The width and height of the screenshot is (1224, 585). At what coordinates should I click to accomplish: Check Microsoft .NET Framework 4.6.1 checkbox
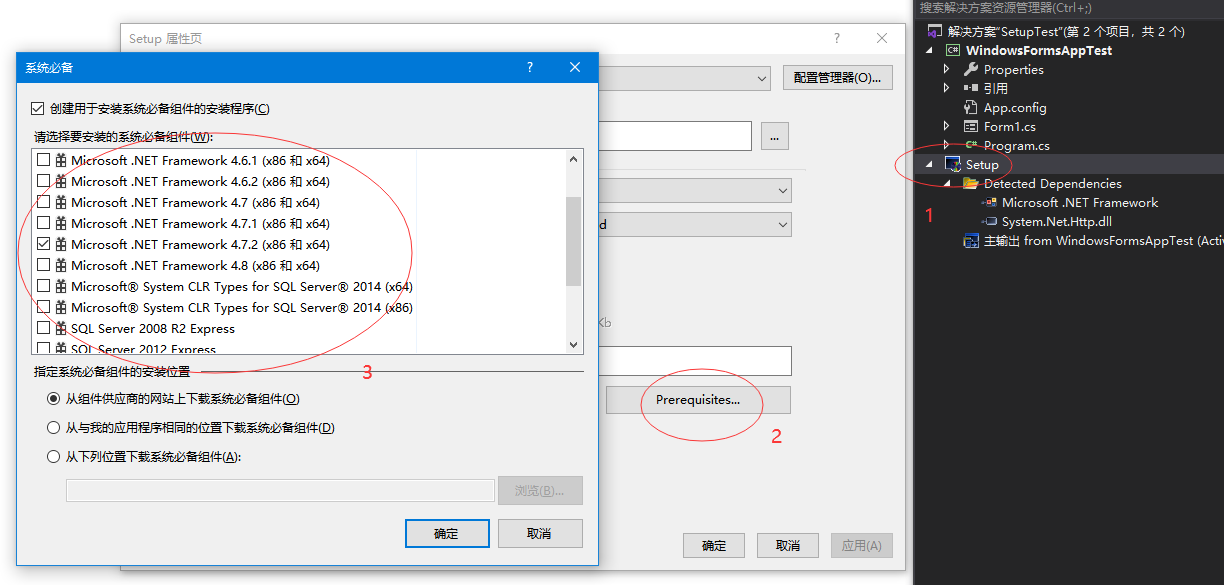point(43,160)
